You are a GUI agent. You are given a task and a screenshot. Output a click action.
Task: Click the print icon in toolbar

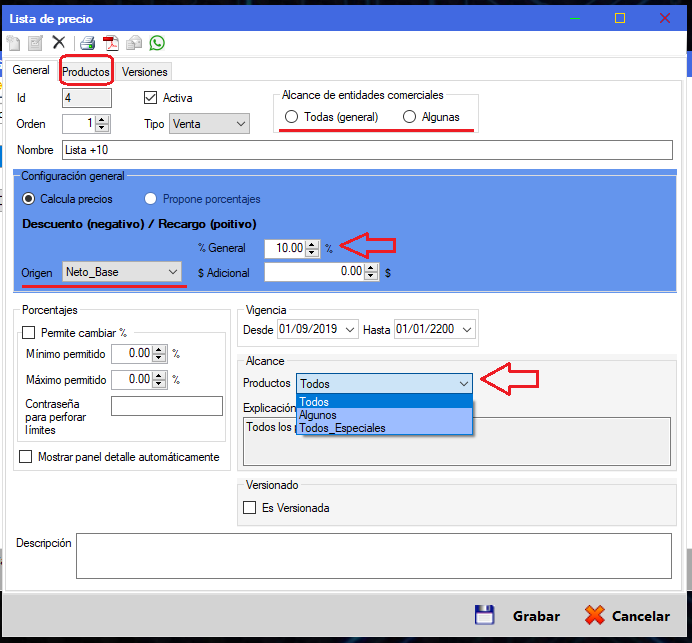88,43
